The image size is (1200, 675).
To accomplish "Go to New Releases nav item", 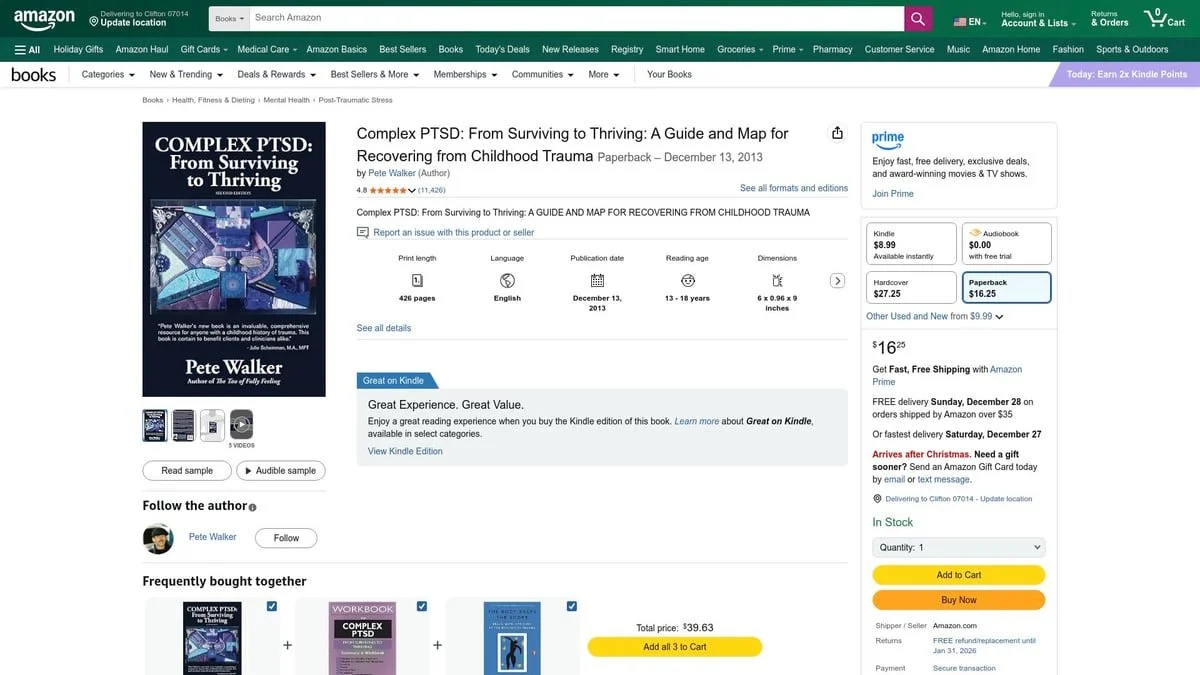I will (x=570, y=49).
